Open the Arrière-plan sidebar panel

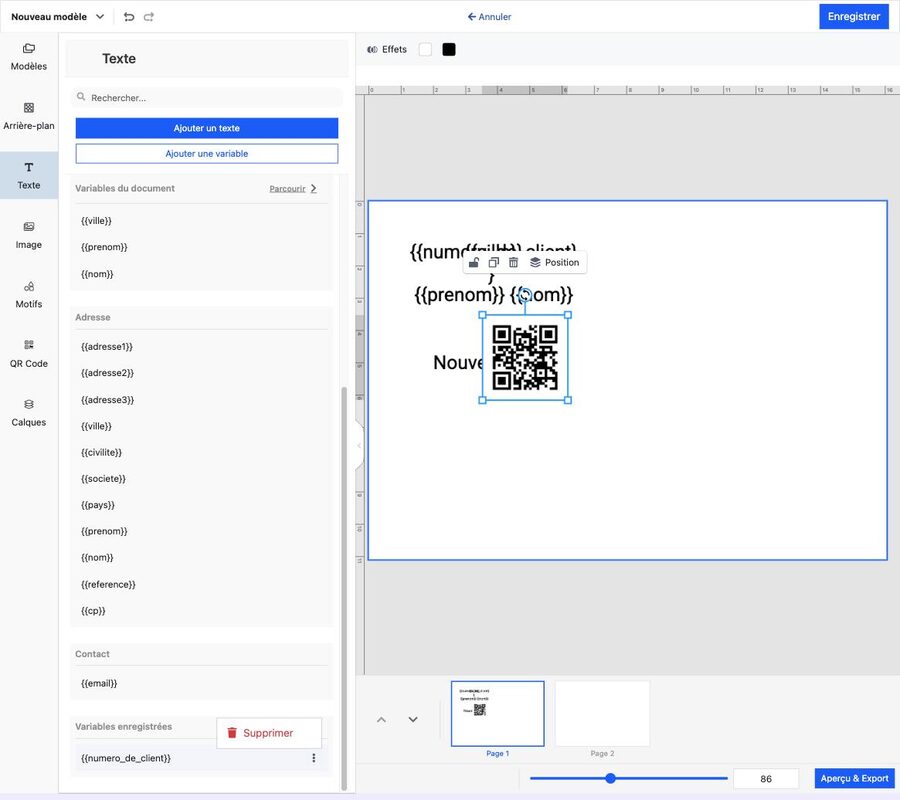click(29, 116)
